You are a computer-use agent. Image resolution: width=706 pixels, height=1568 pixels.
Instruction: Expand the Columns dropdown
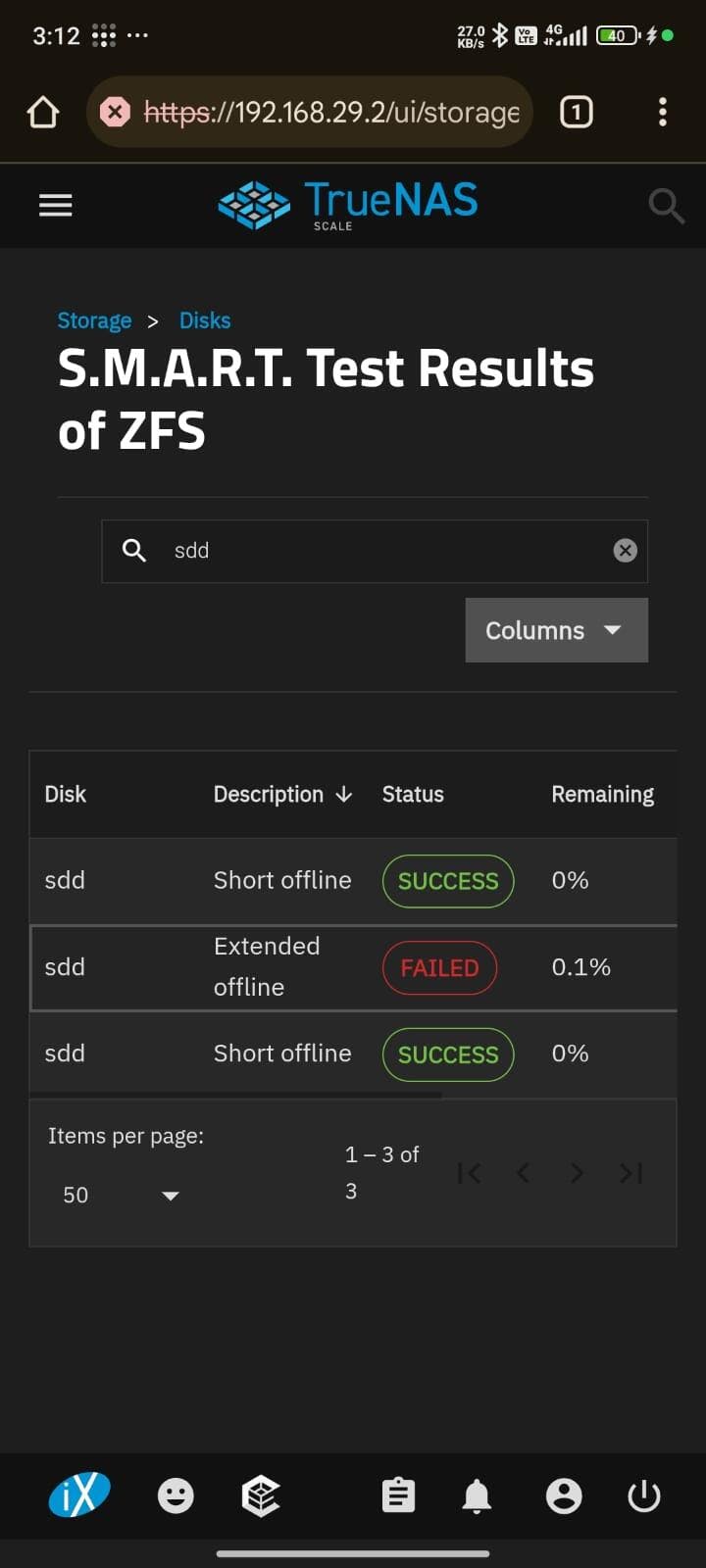pos(556,630)
